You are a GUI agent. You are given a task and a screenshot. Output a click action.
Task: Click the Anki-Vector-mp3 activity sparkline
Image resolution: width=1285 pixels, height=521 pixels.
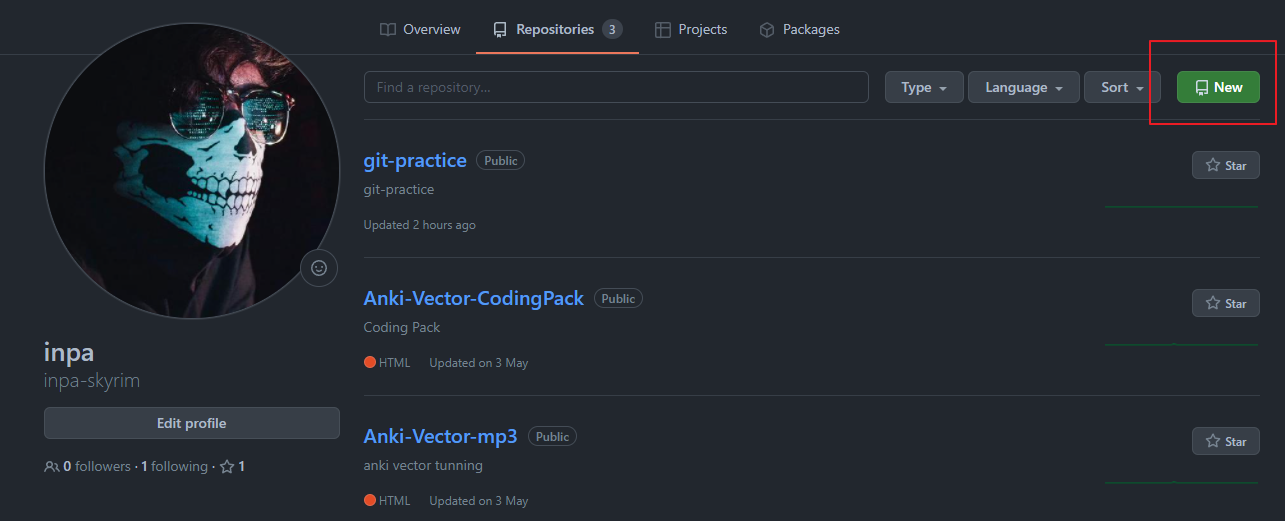[x=1182, y=482]
